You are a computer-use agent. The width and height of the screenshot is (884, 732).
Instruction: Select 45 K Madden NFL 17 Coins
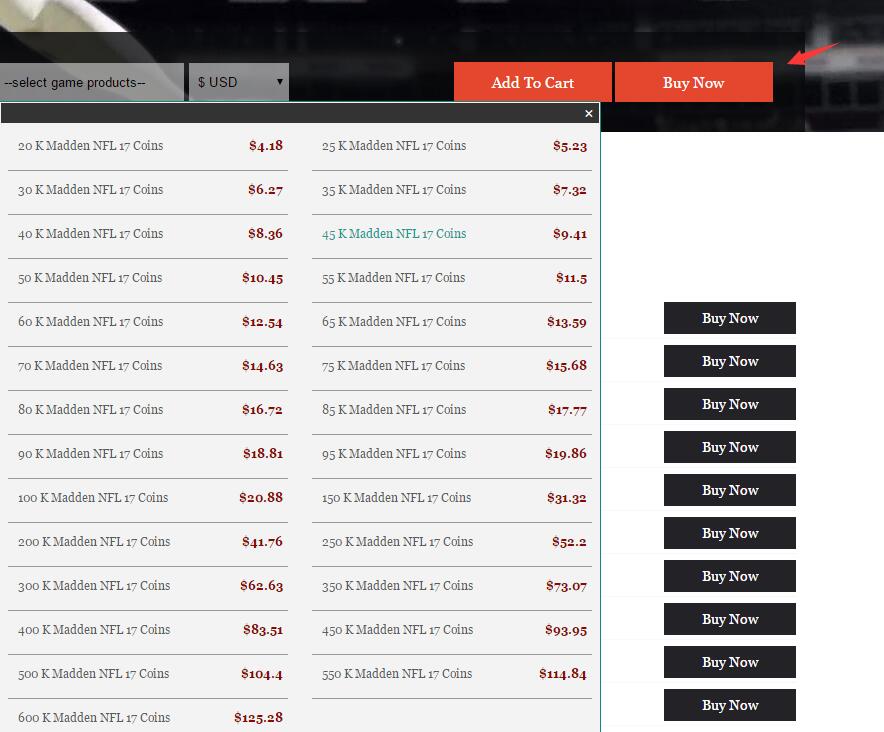(x=394, y=233)
